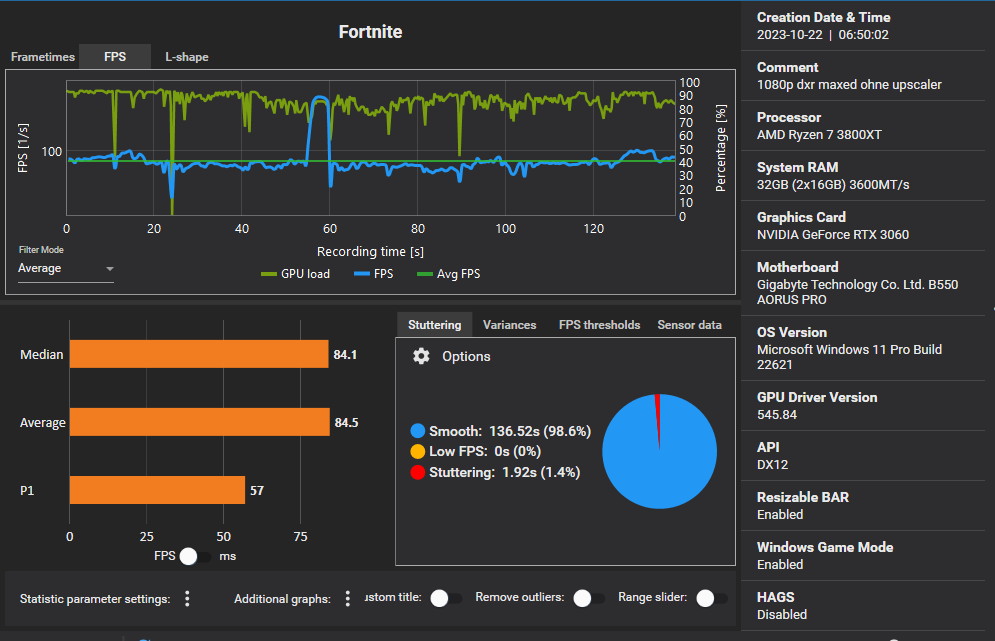This screenshot has height=641, width=995.
Task: Open the Filter Mode Average dropdown
Action: tap(66, 268)
